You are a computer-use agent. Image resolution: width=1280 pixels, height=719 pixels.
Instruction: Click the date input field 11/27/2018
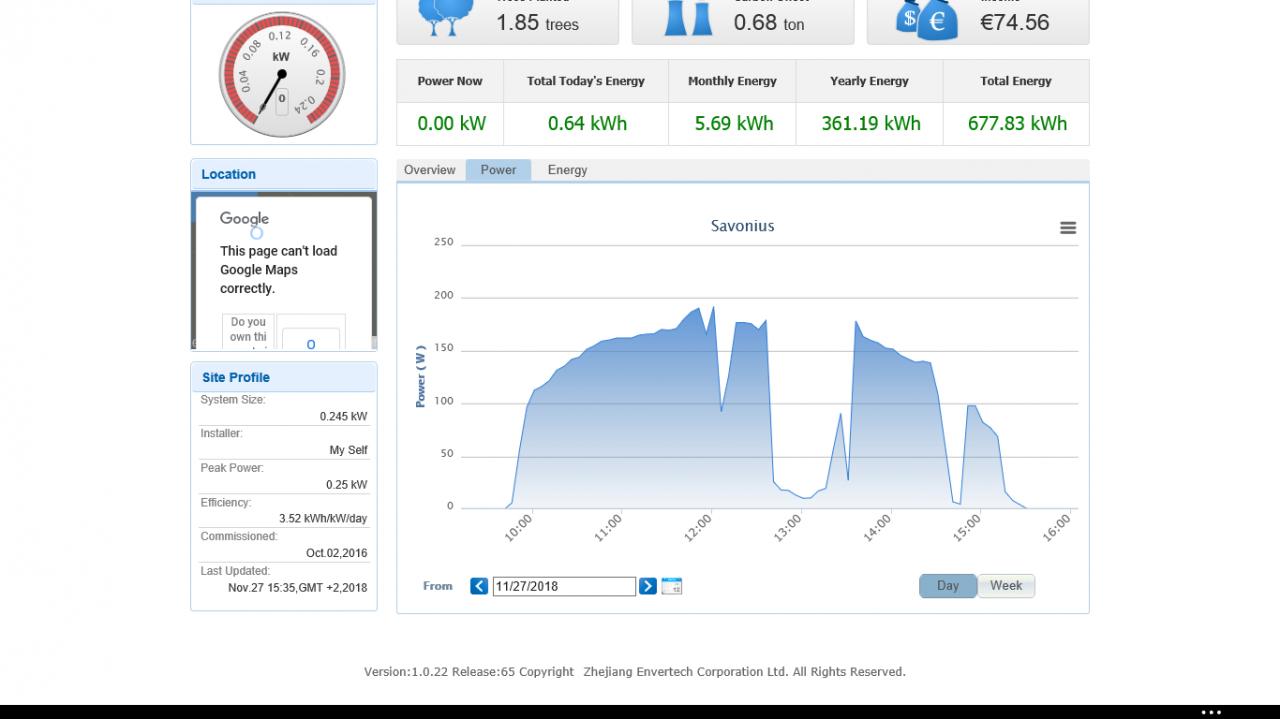pyautogui.click(x=564, y=586)
